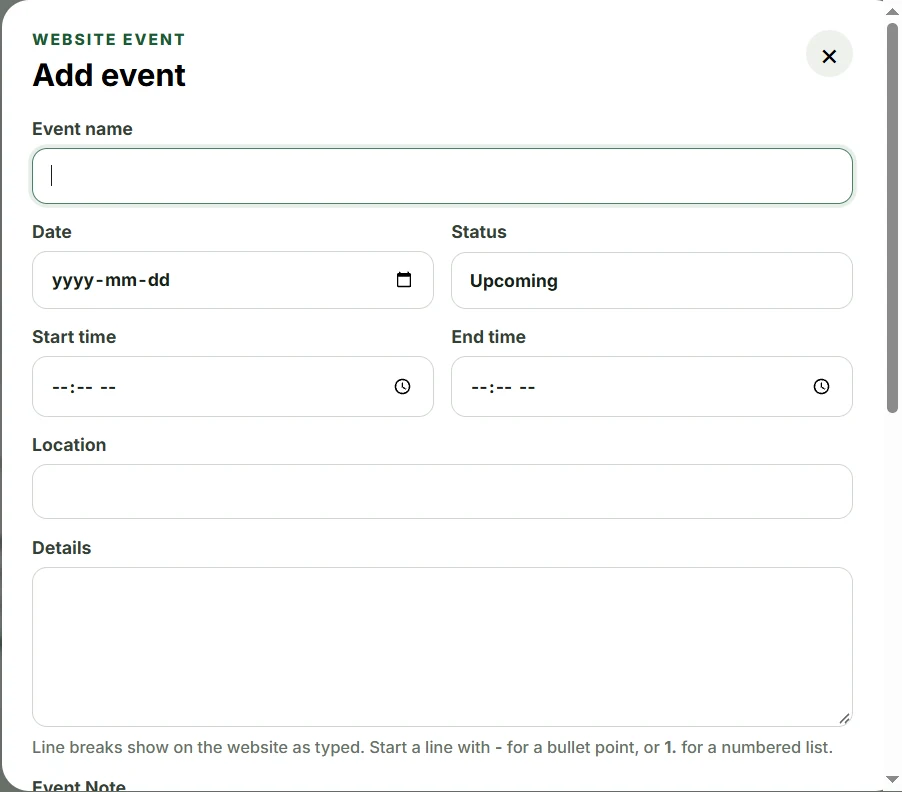Click the Location input field
The image size is (902, 792).
[442, 491]
